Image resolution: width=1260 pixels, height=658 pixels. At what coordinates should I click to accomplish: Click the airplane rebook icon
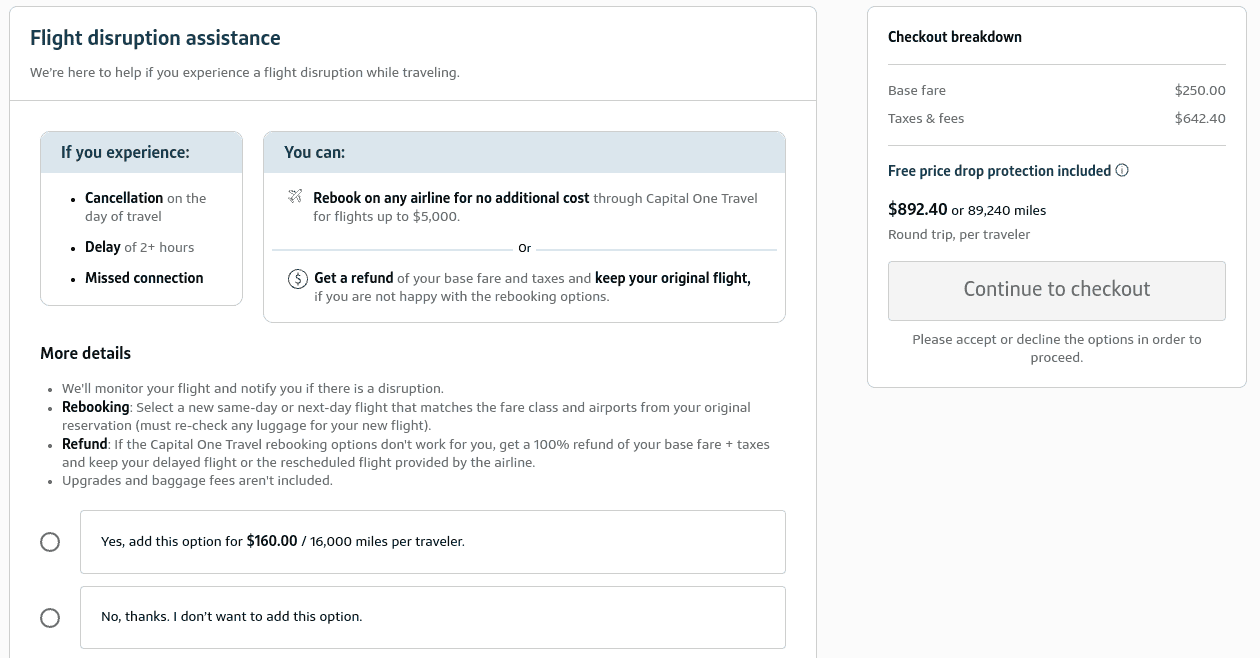(x=295, y=197)
